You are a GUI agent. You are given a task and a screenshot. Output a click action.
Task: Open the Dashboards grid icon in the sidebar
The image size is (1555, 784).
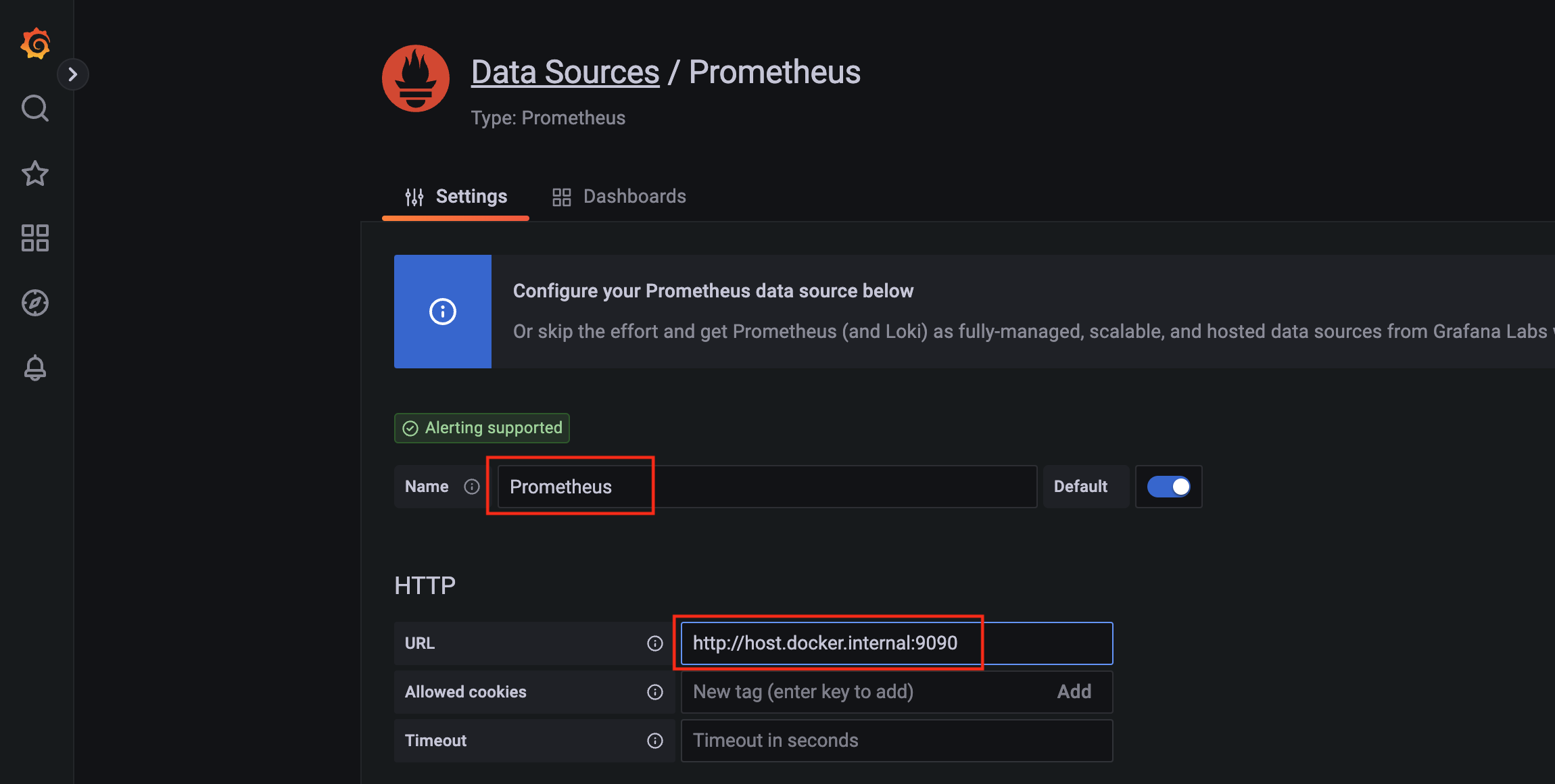35,238
